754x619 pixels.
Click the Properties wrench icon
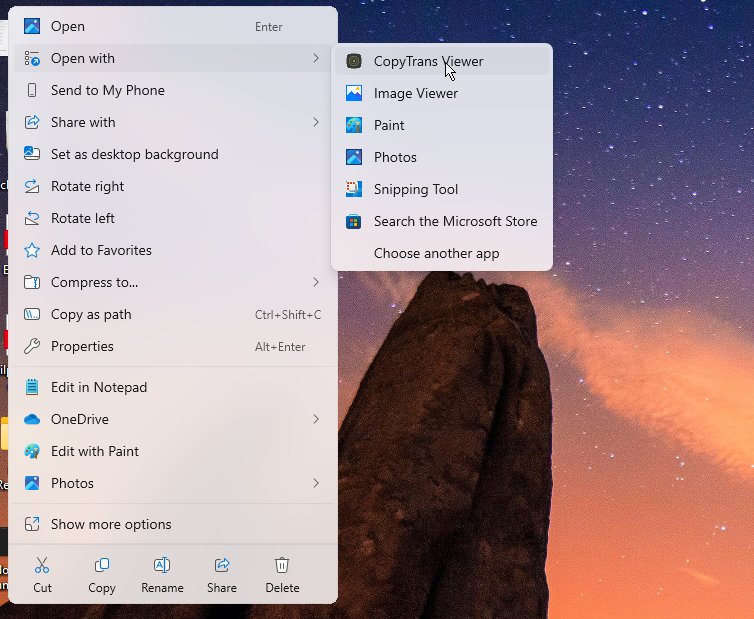click(32, 346)
